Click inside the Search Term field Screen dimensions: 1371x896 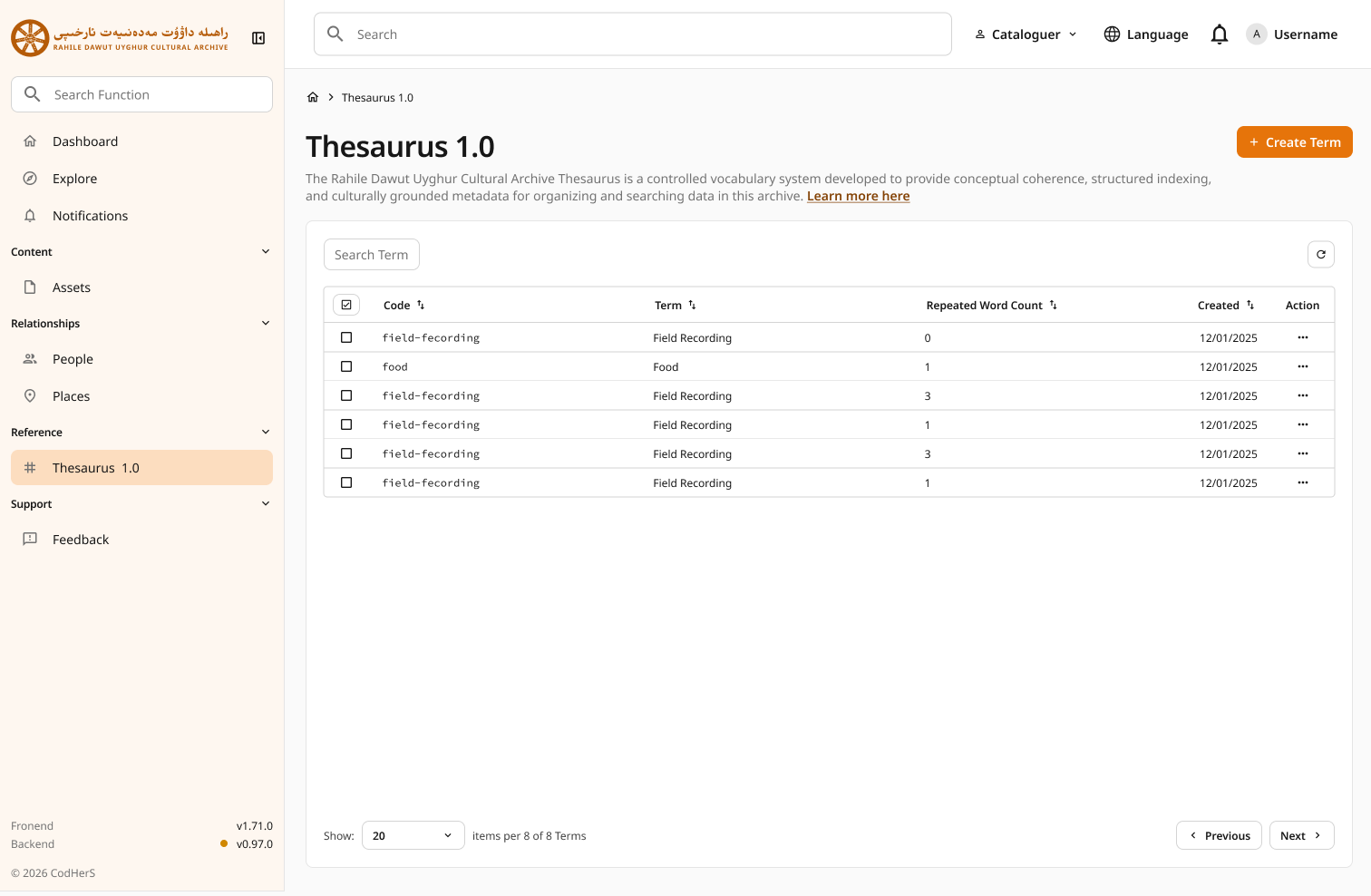click(x=371, y=254)
